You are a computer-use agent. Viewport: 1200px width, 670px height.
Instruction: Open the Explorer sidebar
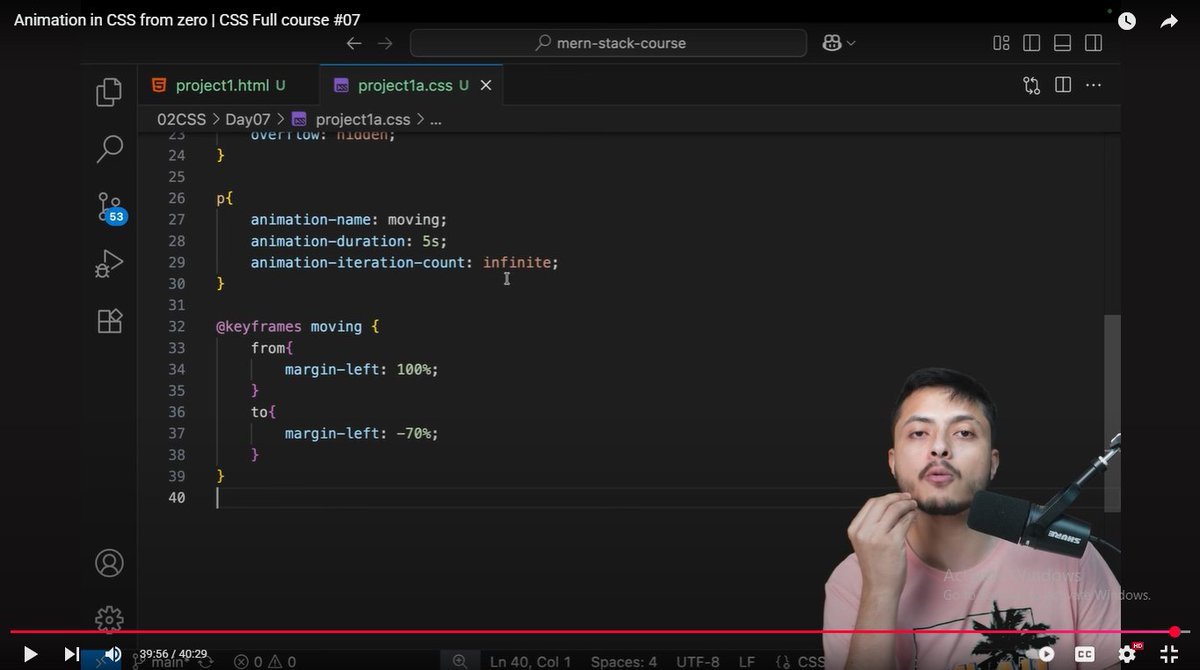point(109,91)
